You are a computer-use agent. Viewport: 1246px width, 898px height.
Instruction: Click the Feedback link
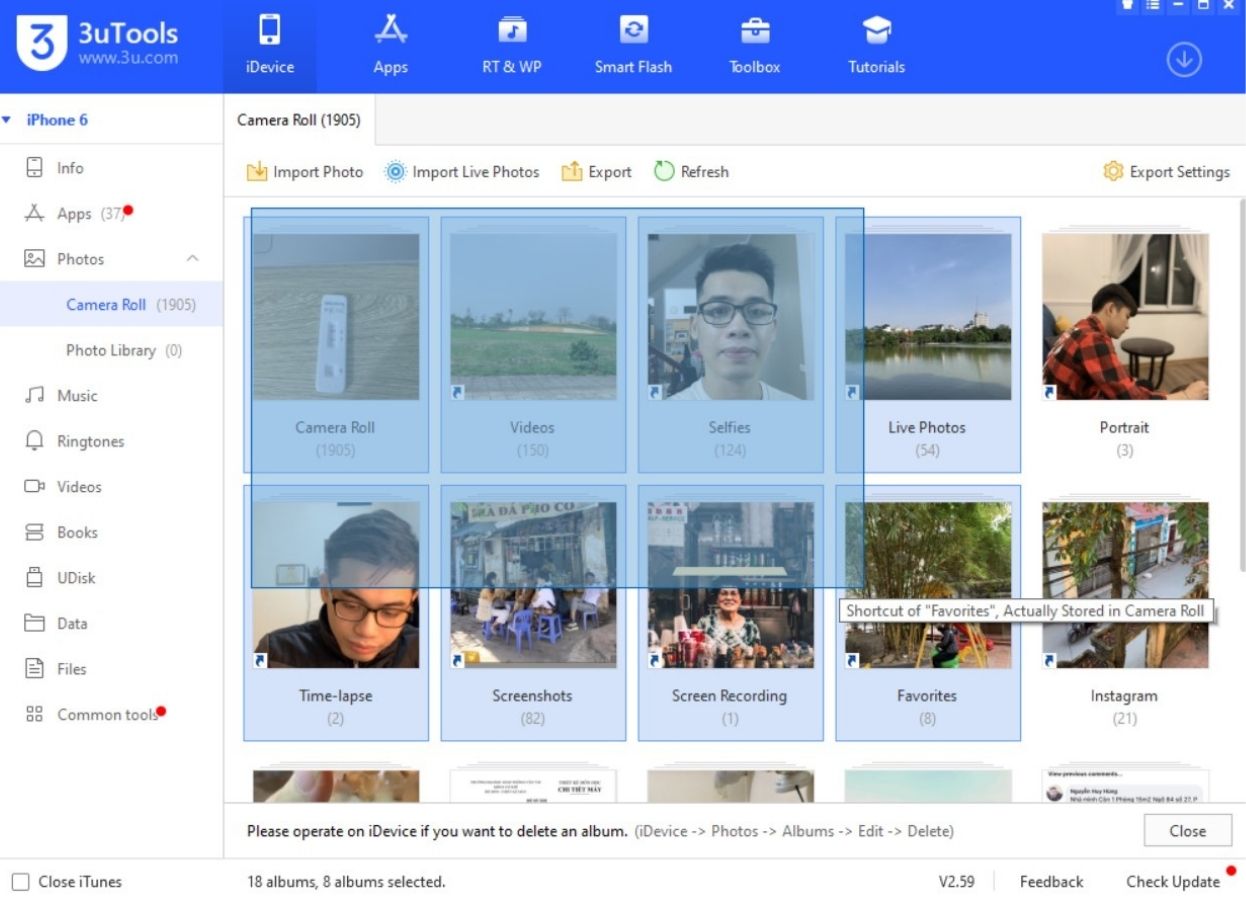pyautogui.click(x=1051, y=882)
